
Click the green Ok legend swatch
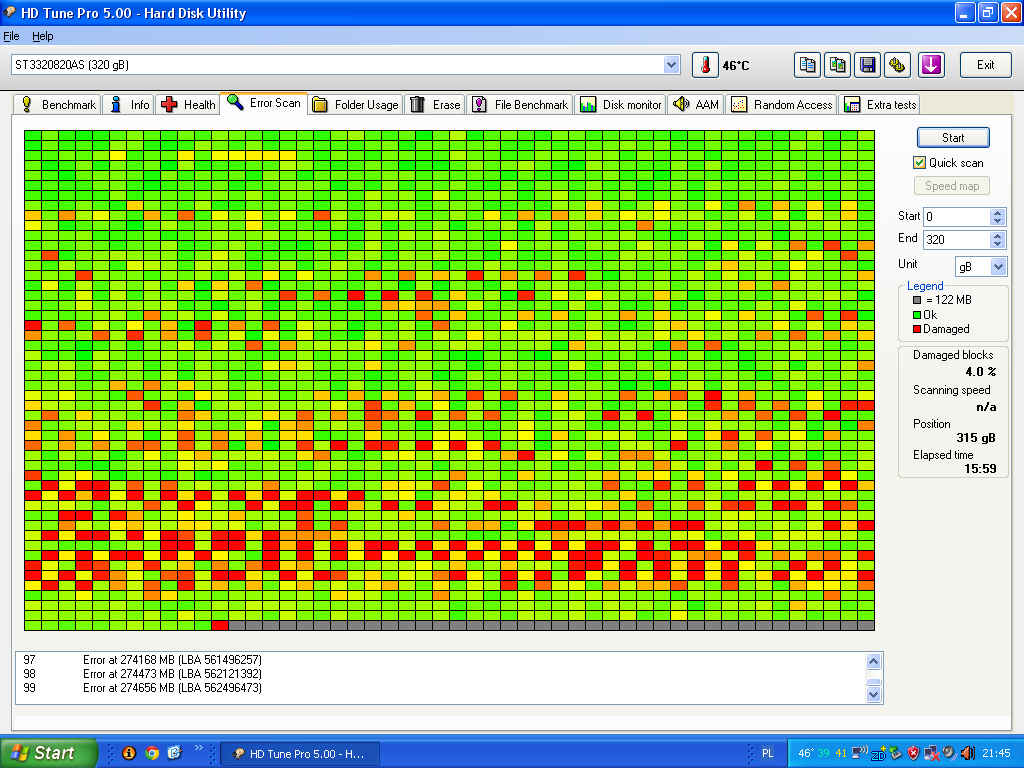[x=917, y=315]
